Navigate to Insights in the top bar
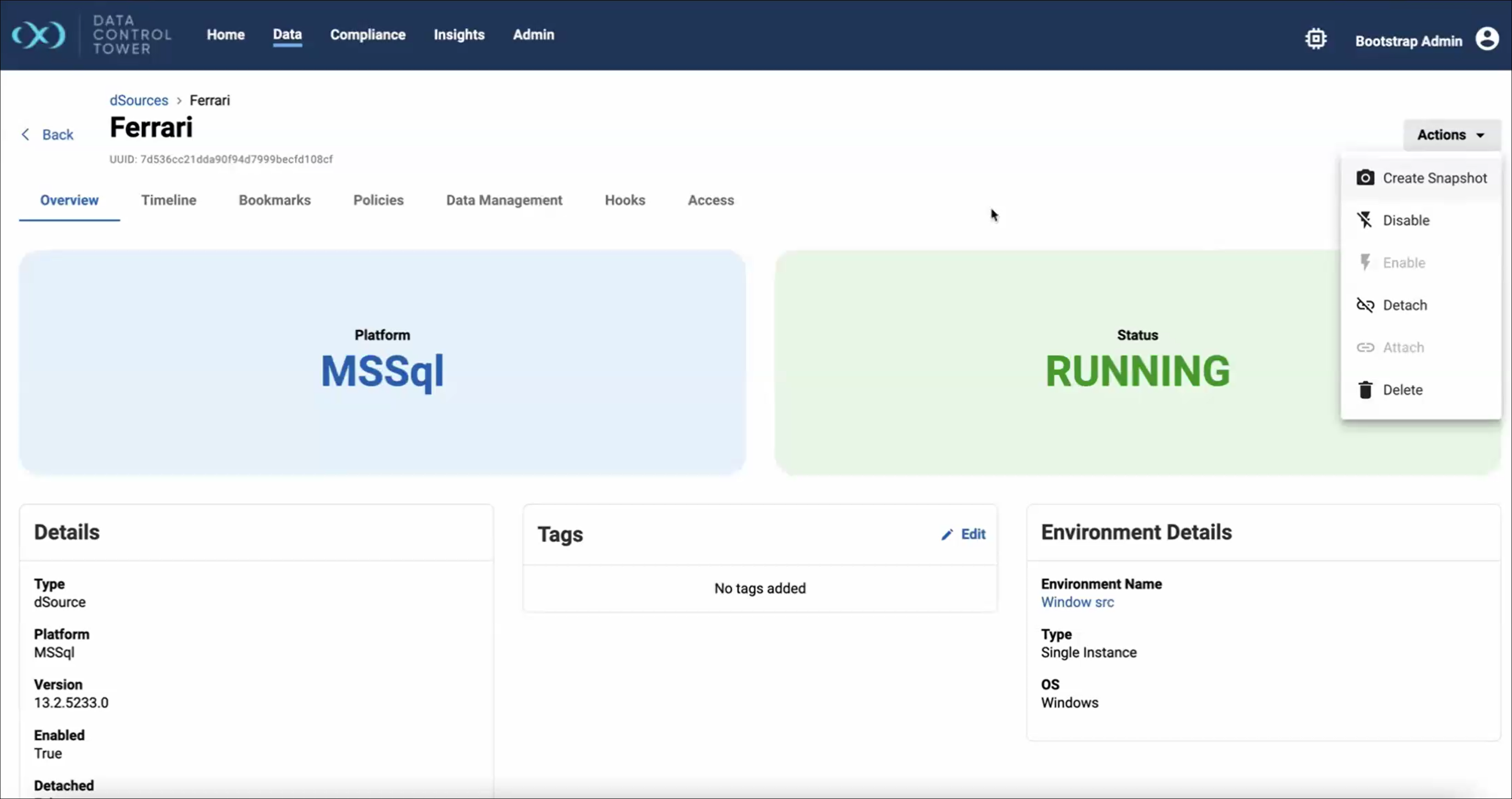This screenshot has height=799, width=1512. (459, 35)
